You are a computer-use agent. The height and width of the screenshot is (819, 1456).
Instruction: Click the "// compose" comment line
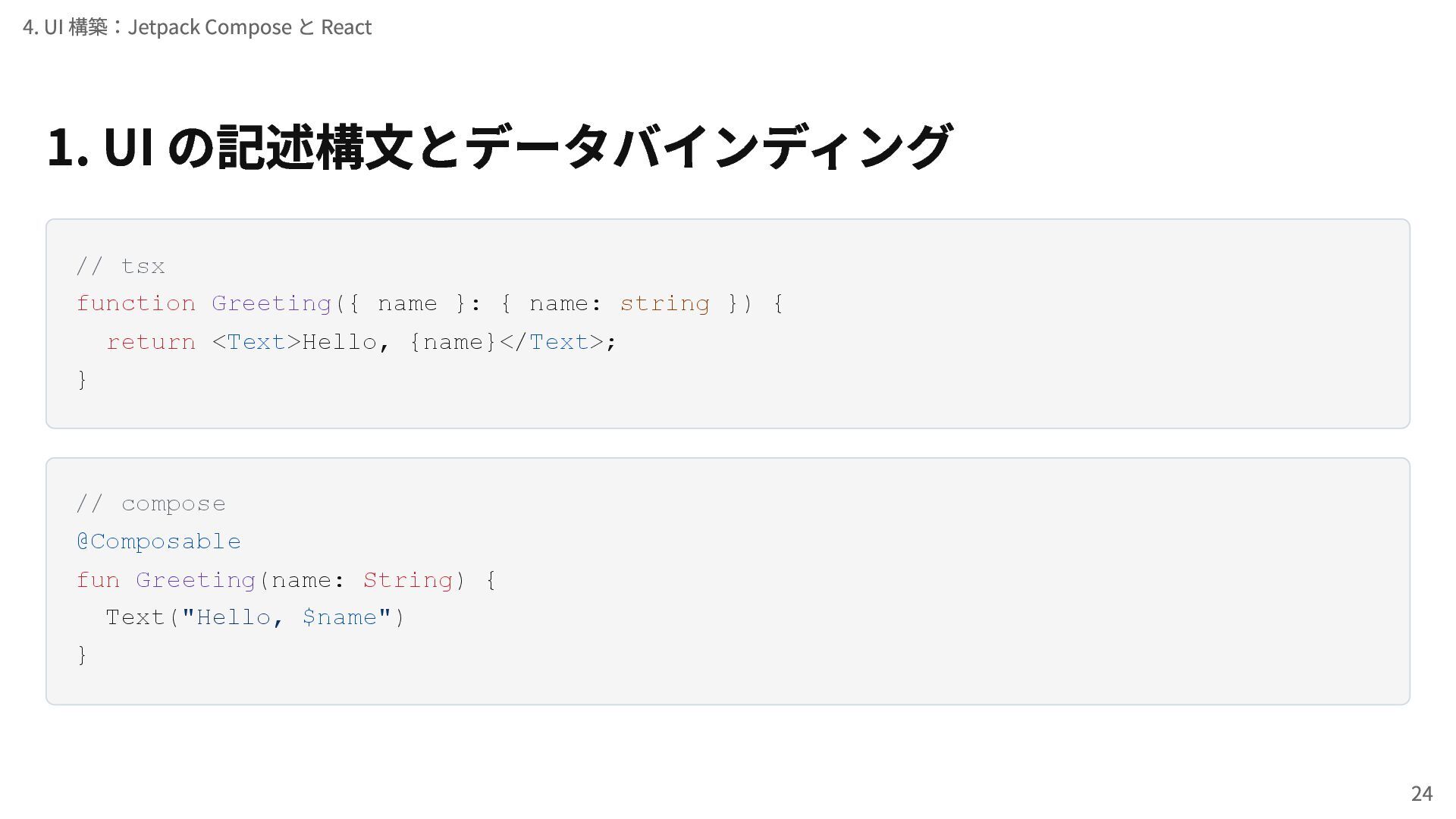click(x=151, y=504)
